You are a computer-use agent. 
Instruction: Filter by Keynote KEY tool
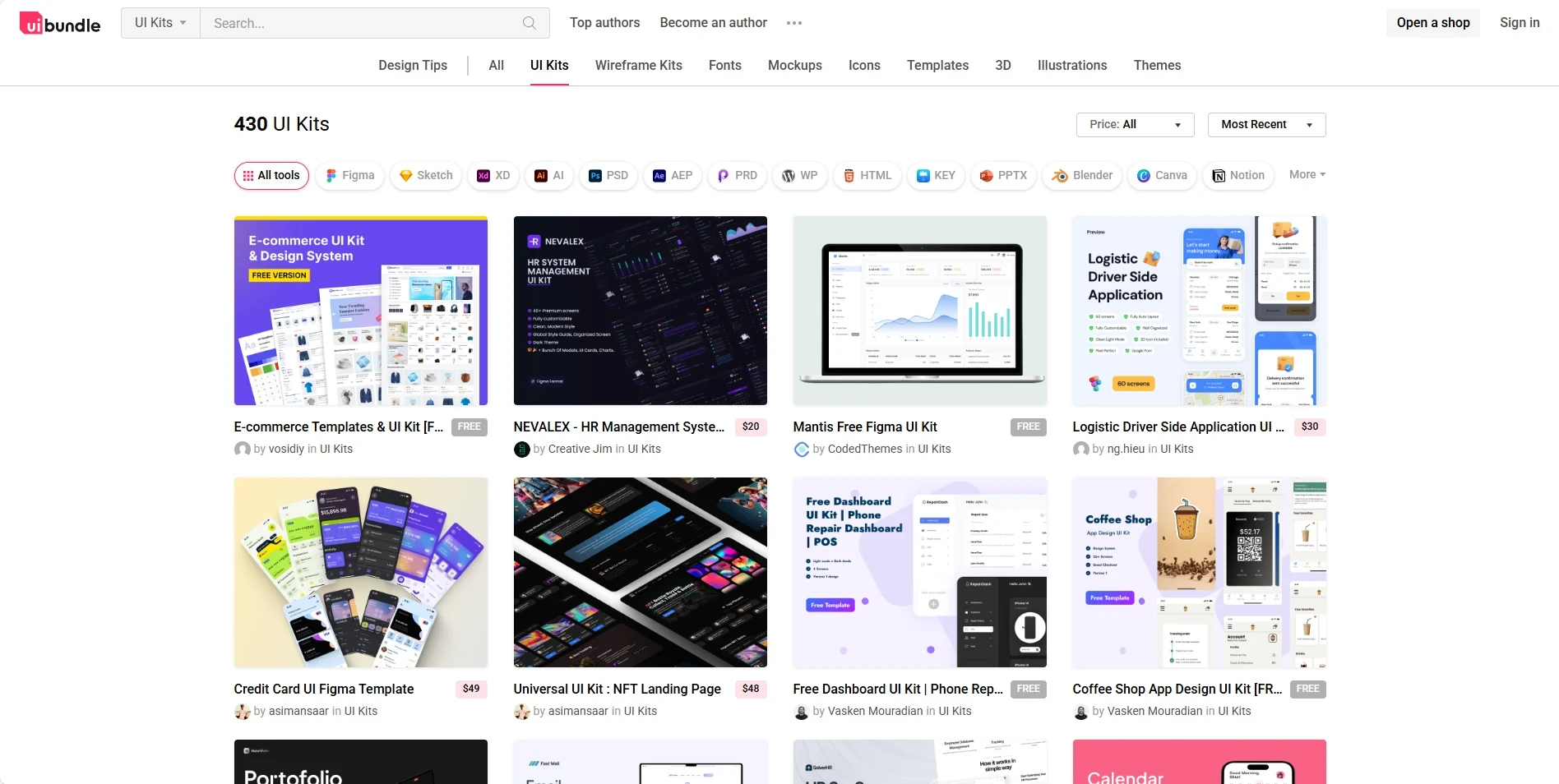936,176
